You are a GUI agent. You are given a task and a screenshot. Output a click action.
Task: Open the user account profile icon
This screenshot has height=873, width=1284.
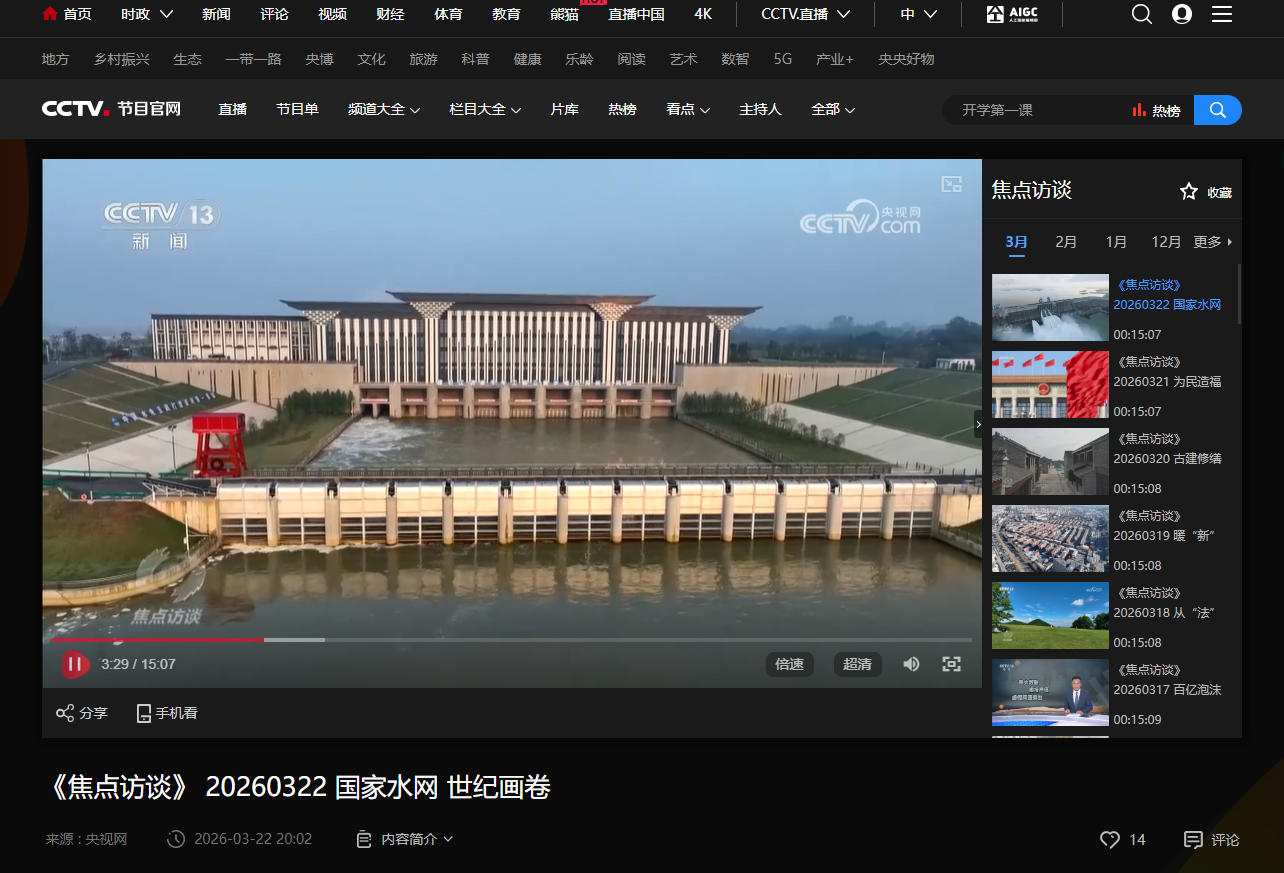click(x=1182, y=14)
